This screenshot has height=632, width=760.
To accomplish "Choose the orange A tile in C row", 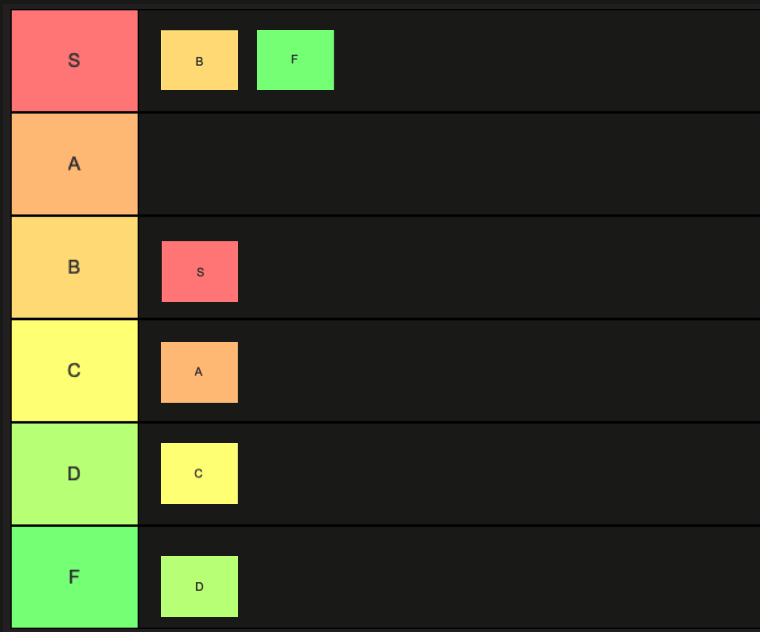I will click(x=199, y=372).
